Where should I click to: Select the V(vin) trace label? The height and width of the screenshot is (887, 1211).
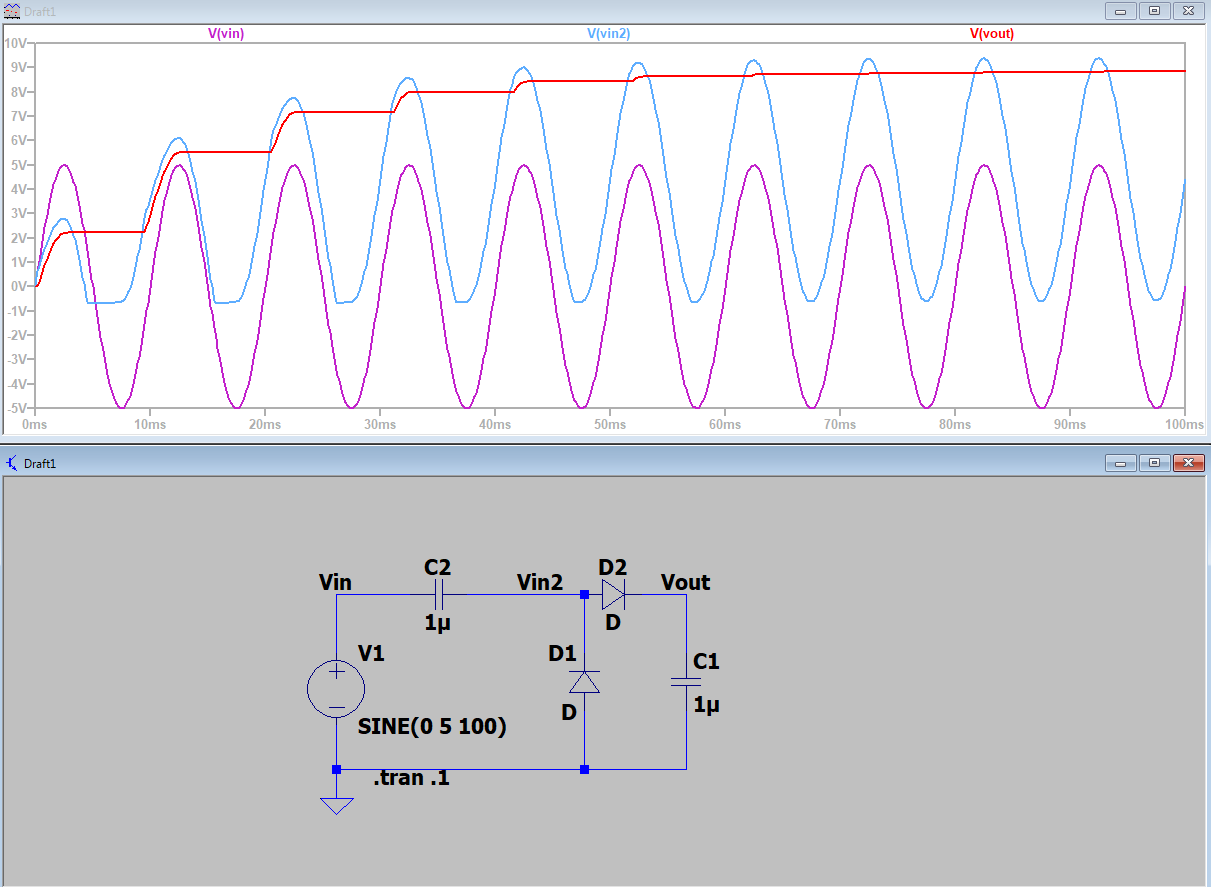point(226,33)
